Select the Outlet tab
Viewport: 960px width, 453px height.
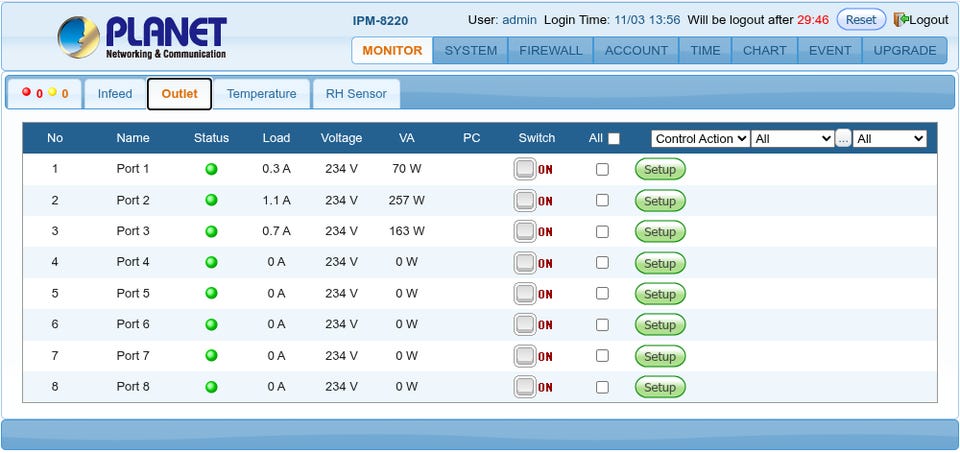pos(179,94)
